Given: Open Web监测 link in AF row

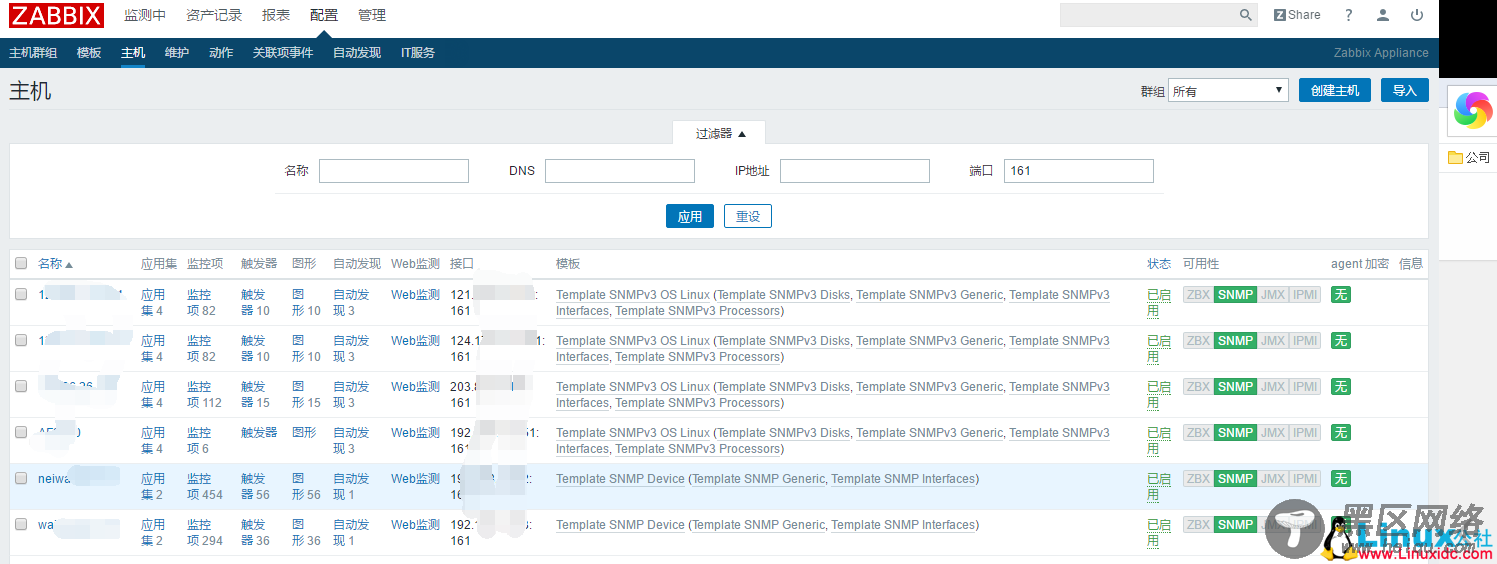Looking at the screenshot, I should [x=415, y=433].
